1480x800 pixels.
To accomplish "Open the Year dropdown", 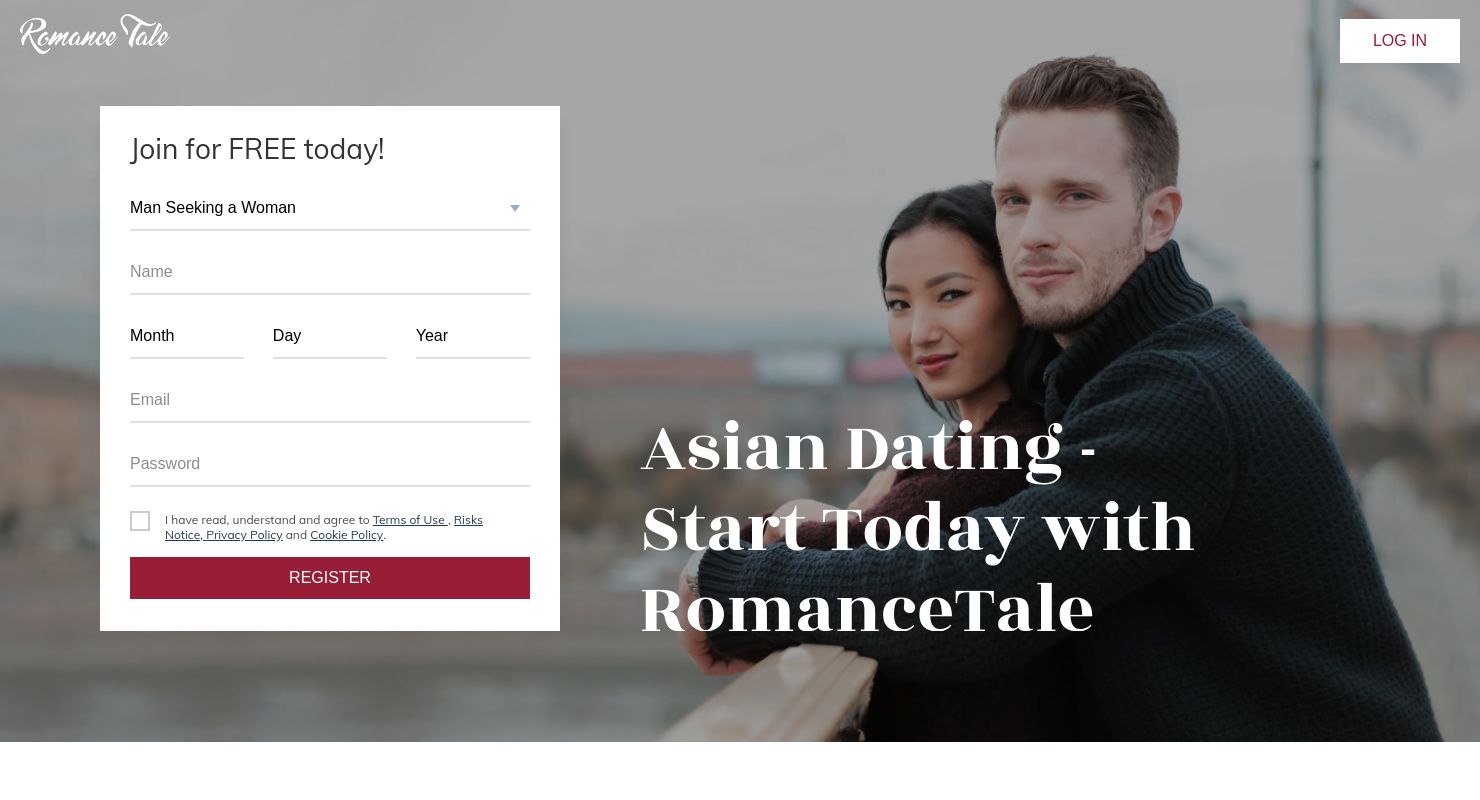I will [x=473, y=336].
